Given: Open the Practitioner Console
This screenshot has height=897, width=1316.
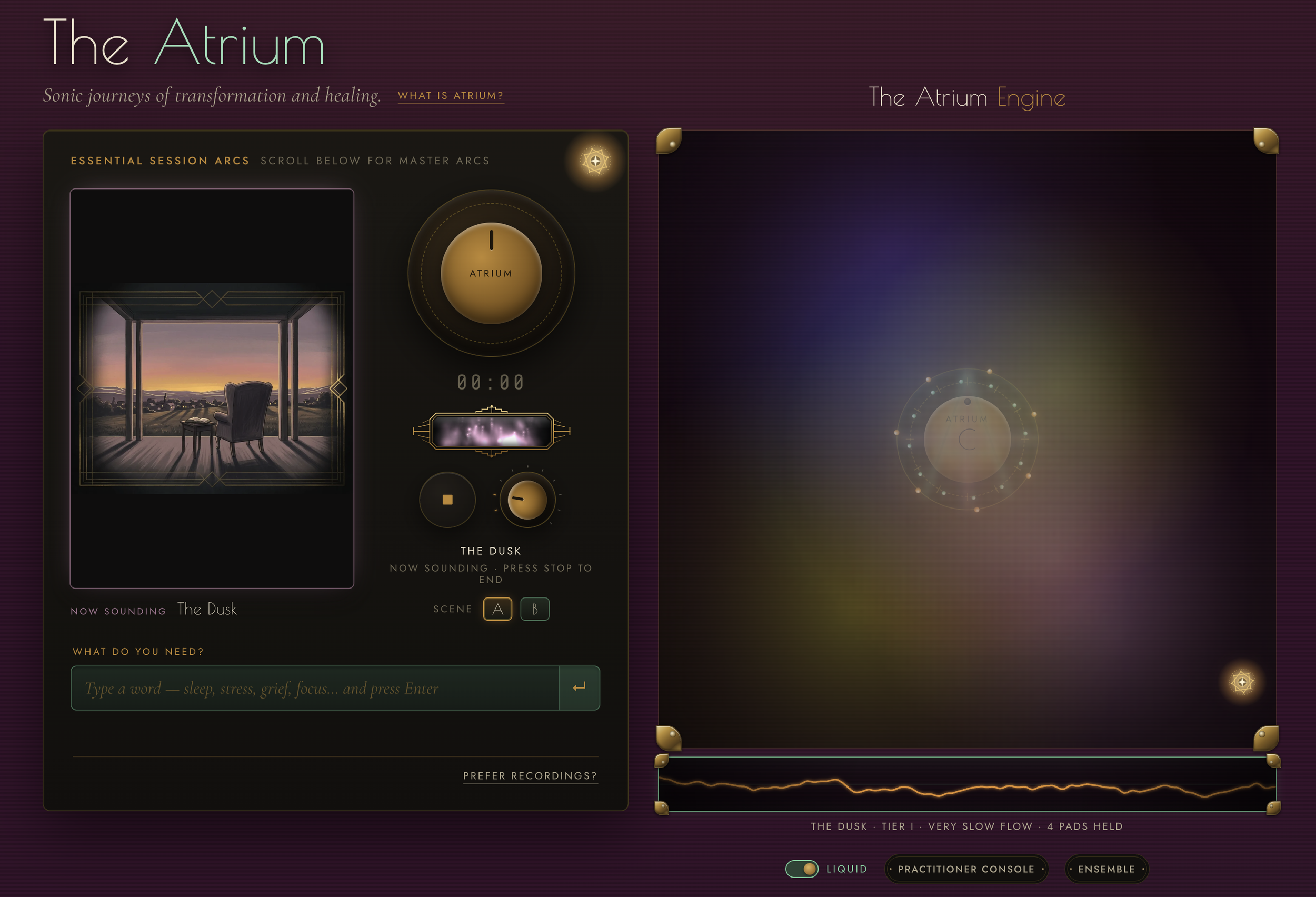Looking at the screenshot, I should (x=966, y=869).
